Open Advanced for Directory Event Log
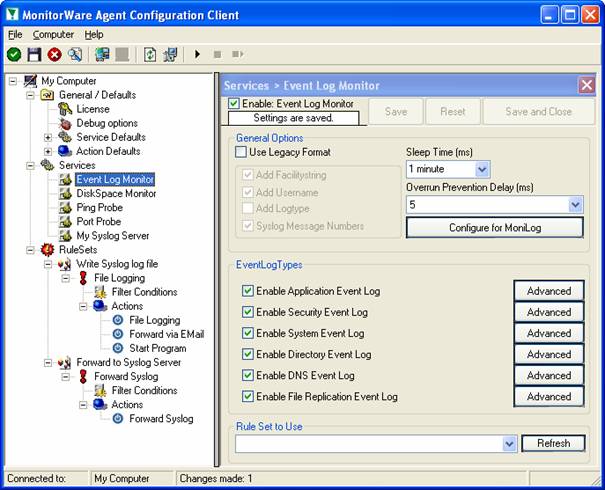 (549, 354)
